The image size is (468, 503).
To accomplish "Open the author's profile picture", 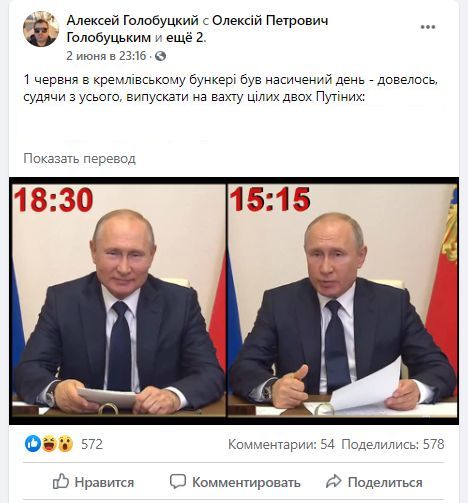I will [x=41, y=29].
